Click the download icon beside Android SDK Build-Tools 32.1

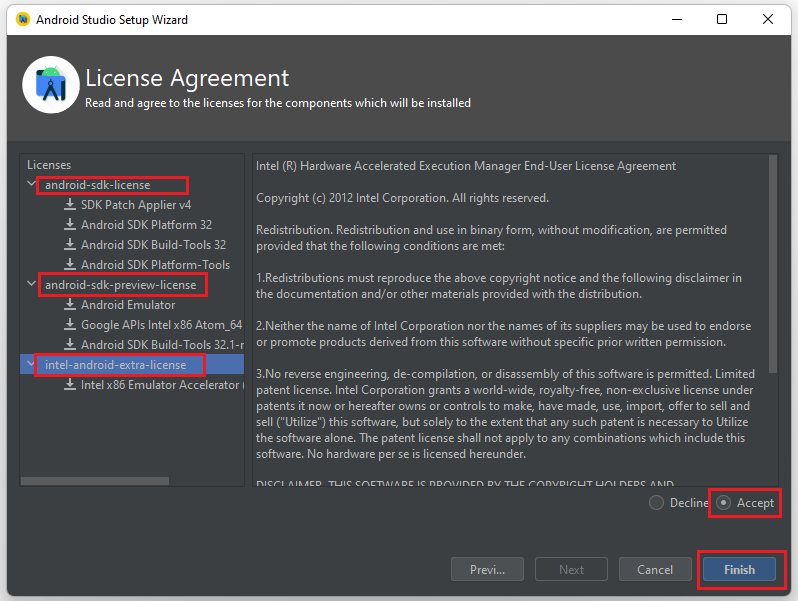click(x=70, y=345)
